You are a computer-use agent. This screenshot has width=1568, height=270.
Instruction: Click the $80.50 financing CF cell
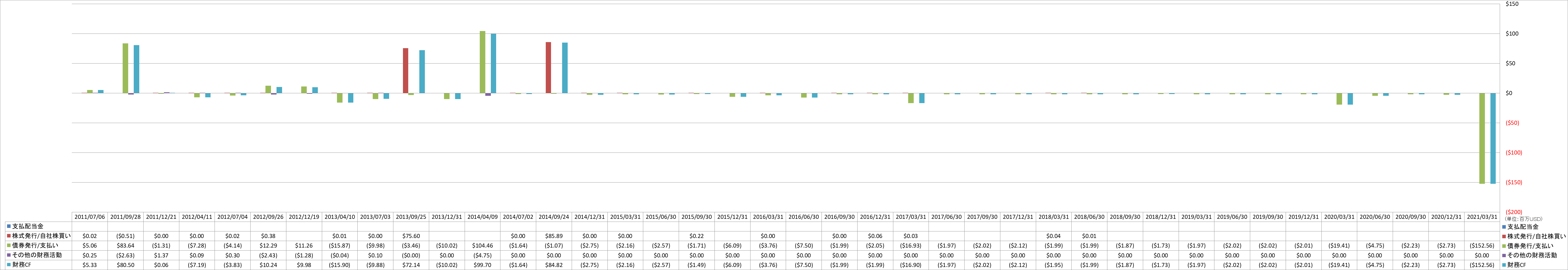point(125,265)
